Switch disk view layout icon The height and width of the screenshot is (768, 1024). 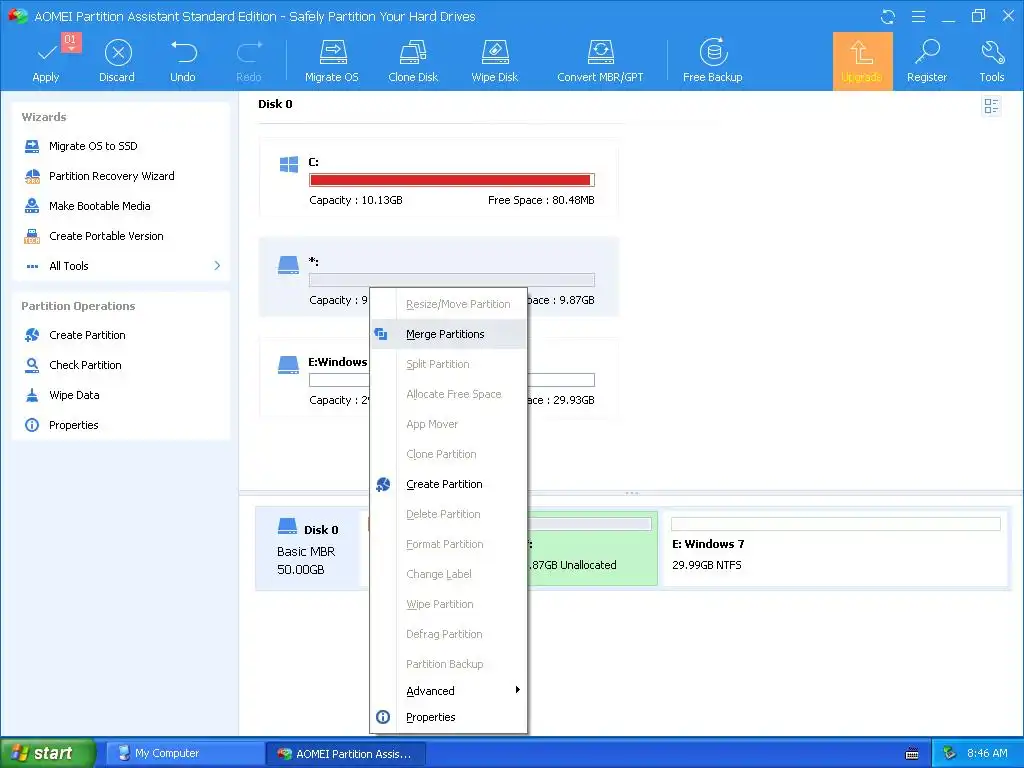[x=991, y=106]
